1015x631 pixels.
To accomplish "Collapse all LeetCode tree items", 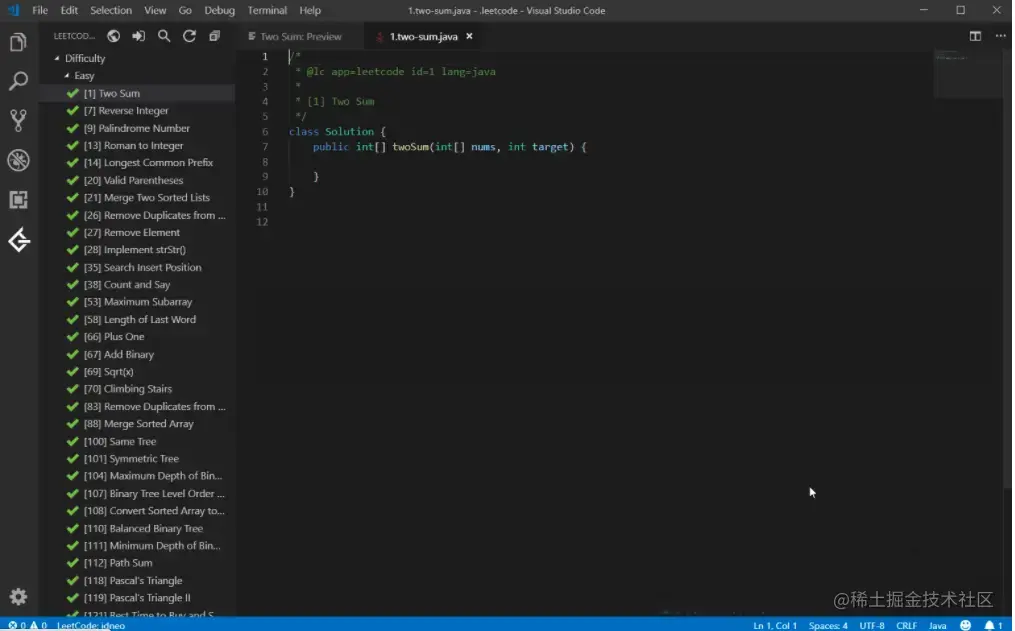I will 214,36.
